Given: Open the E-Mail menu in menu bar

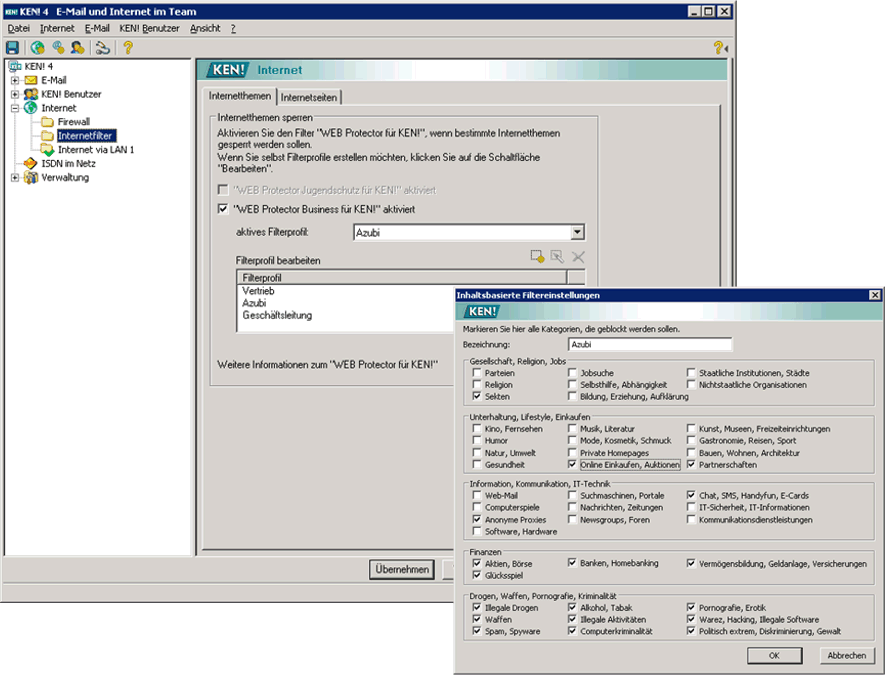Looking at the screenshot, I should (x=97, y=28).
